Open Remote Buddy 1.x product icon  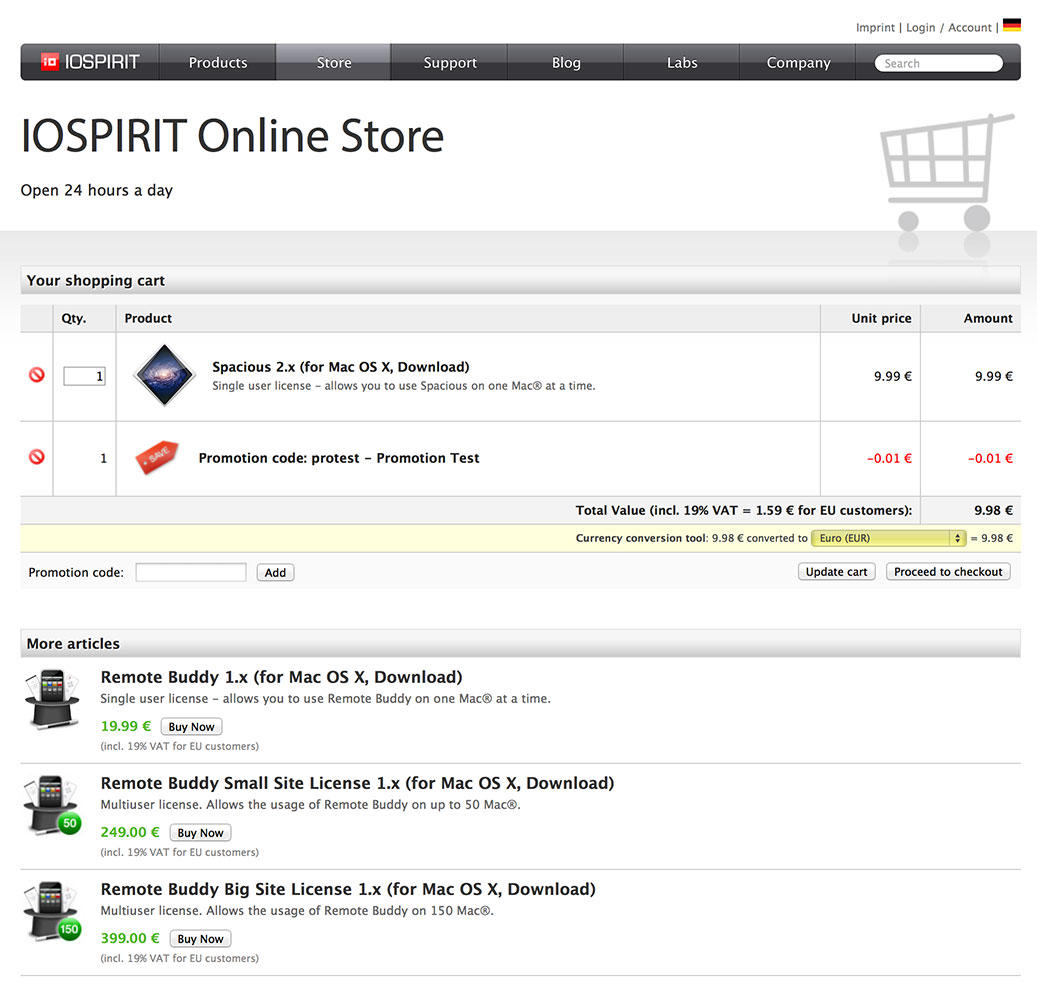52,700
